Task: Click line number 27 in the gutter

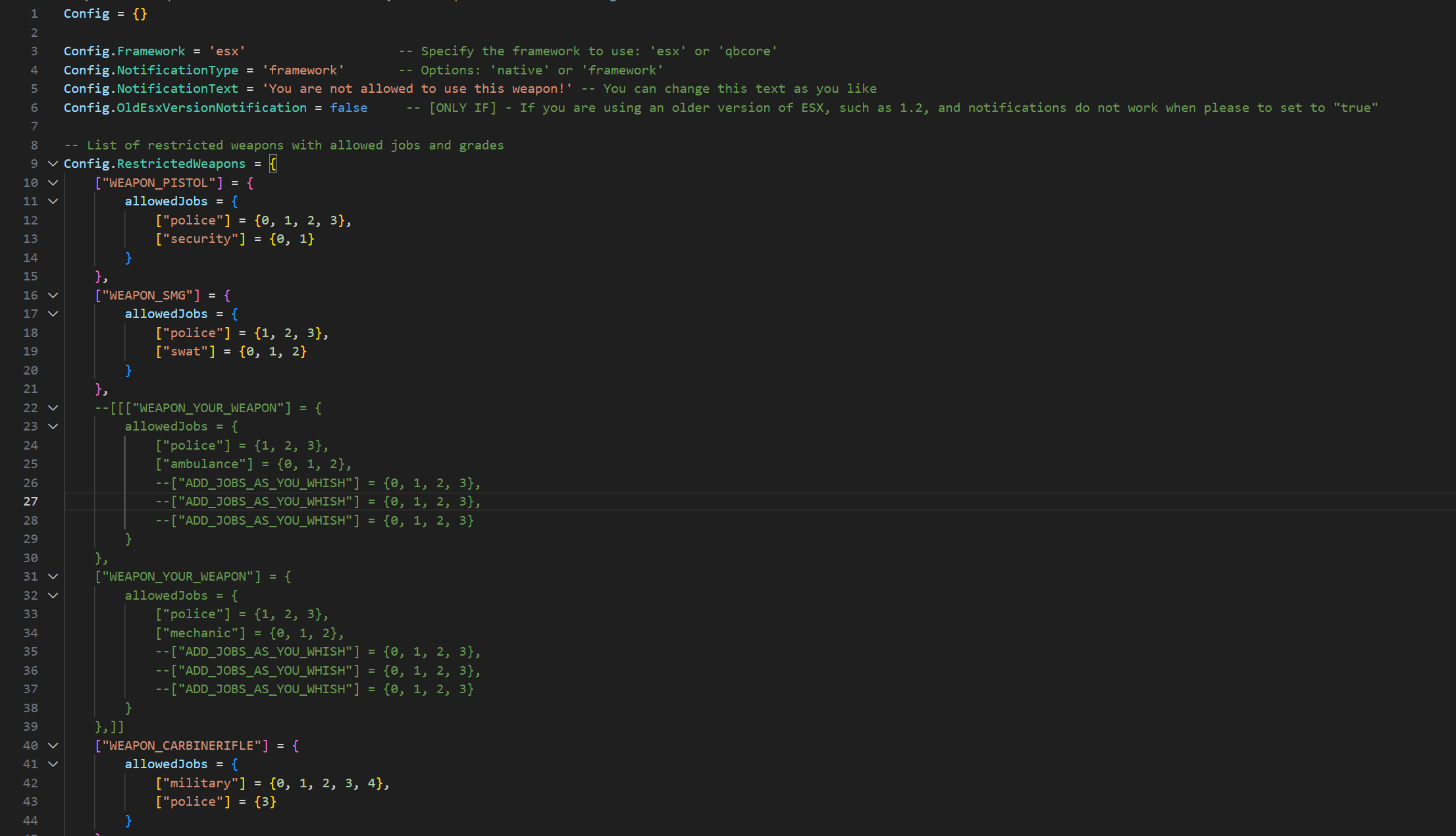Action: click(x=31, y=502)
